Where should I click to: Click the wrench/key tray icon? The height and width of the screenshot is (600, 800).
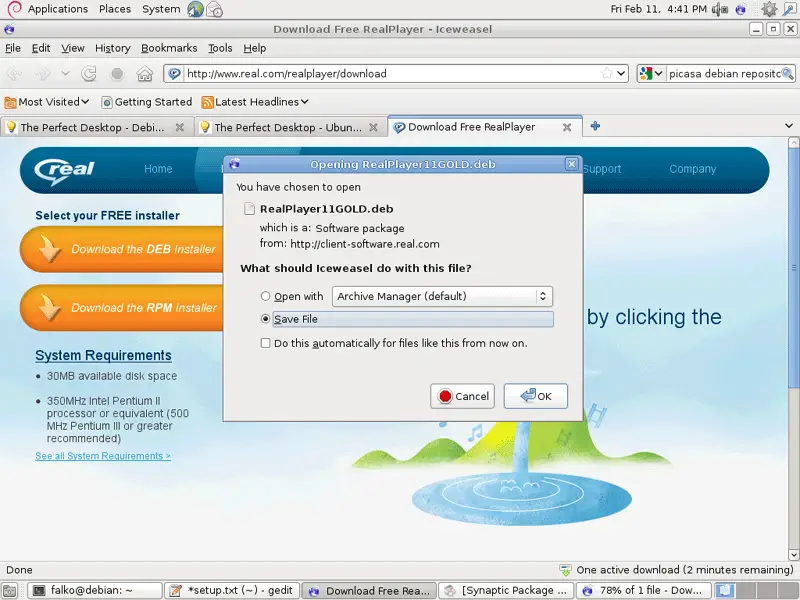[789, 9]
